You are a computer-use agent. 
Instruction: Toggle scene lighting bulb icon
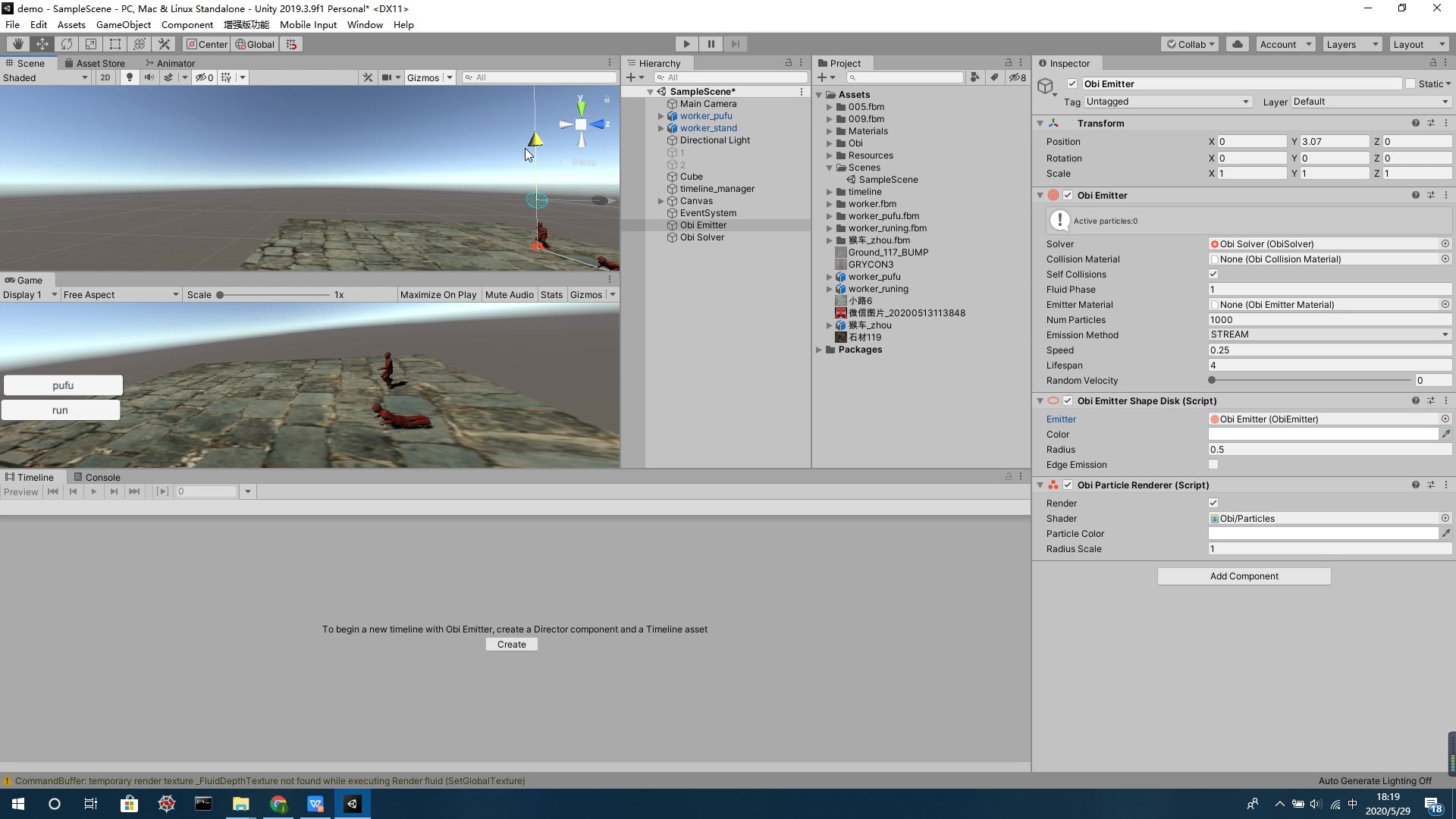(130, 77)
